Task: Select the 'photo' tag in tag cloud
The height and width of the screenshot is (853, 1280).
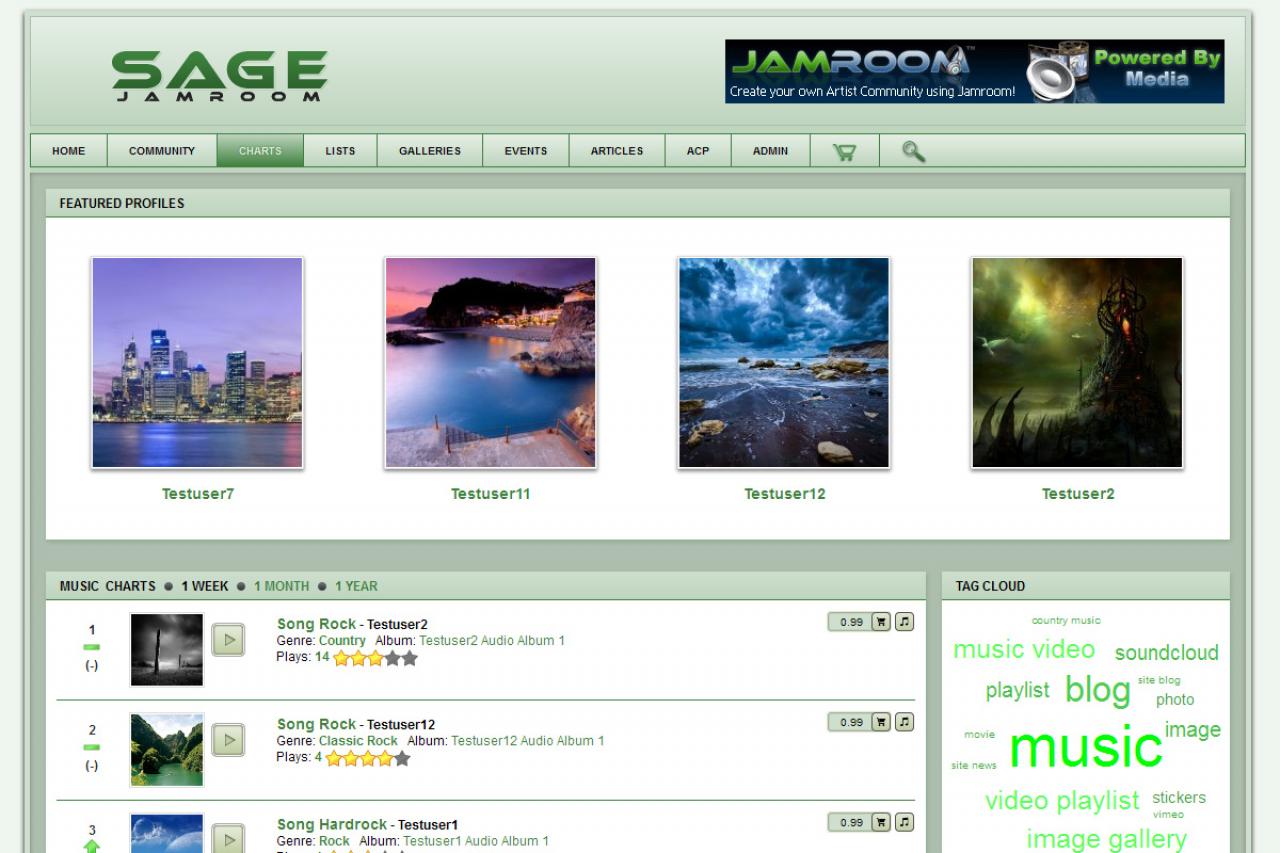Action: (x=1175, y=700)
